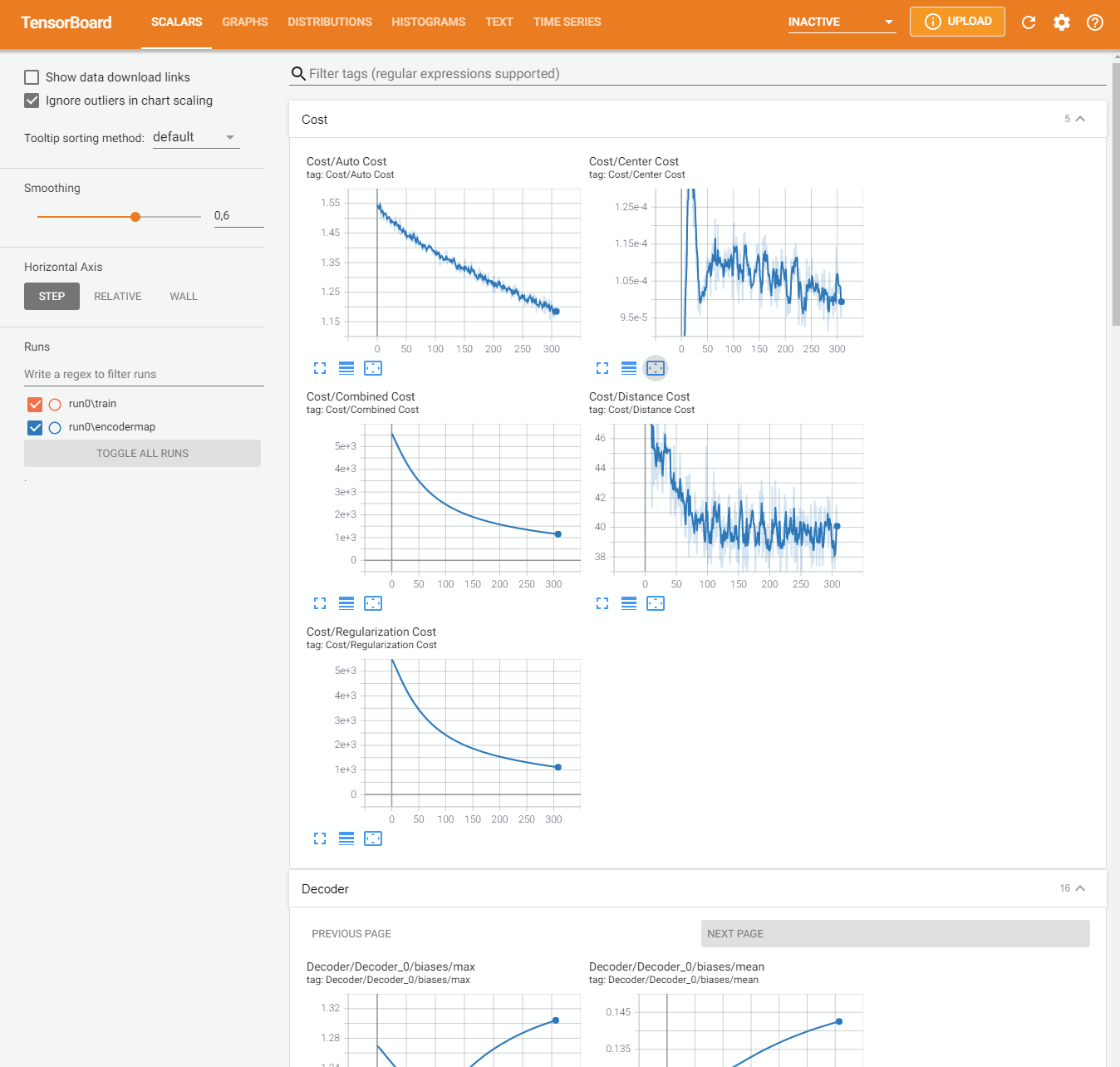This screenshot has height=1067, width=1120.
Task: Click the Decoder_0/biases/max chart title
Action: (x=391, y=967)
